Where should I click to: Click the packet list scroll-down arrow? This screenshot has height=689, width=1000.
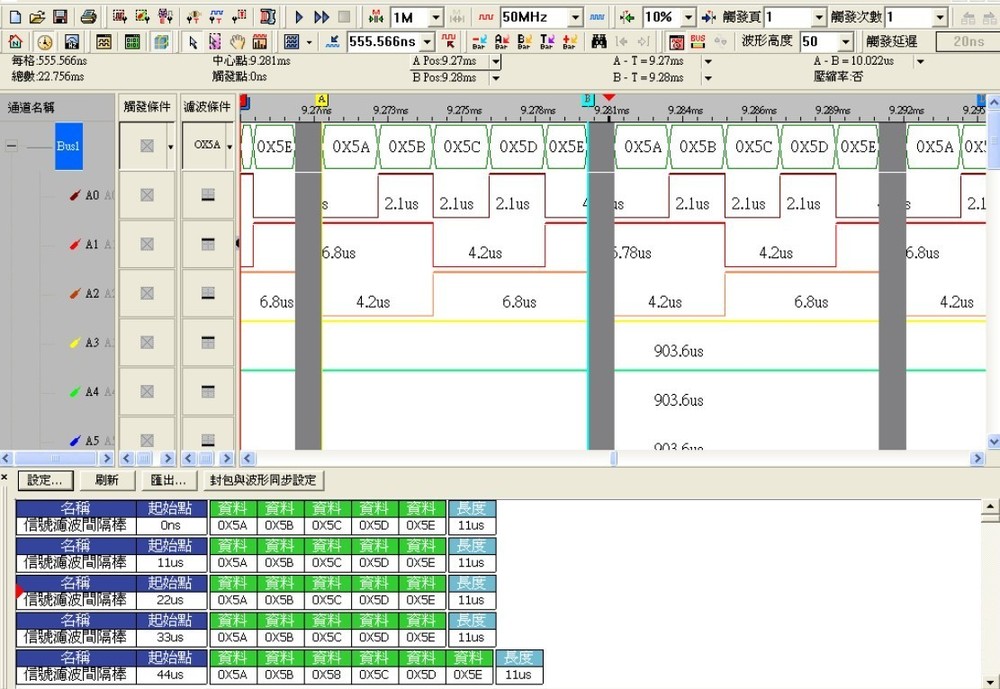click(x=990, y=682)
